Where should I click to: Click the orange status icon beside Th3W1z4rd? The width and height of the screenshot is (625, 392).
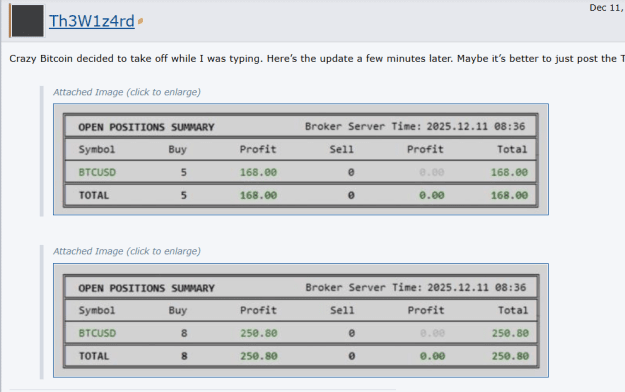pos(140,21)
